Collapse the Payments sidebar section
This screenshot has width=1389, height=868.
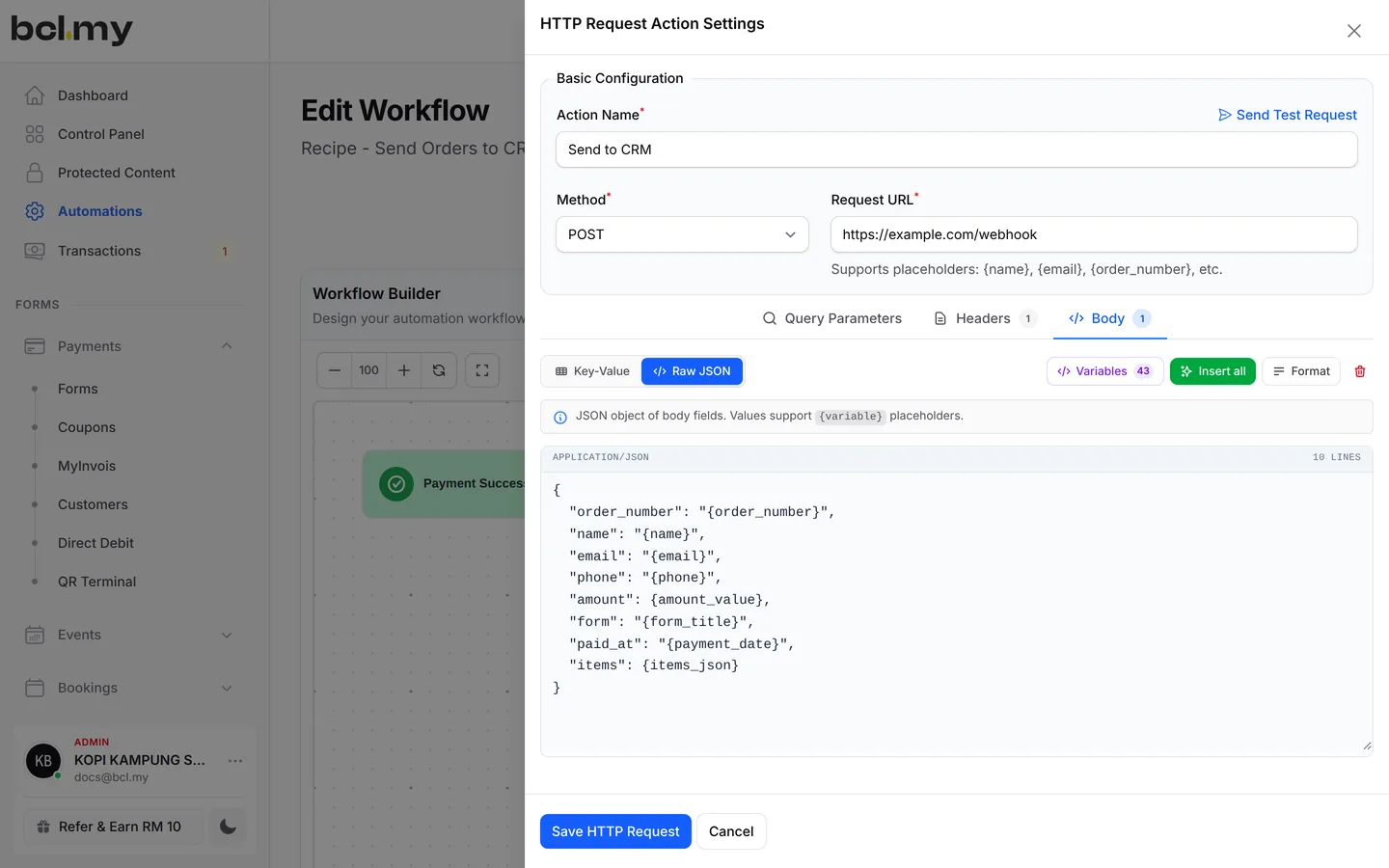point(227,346)
